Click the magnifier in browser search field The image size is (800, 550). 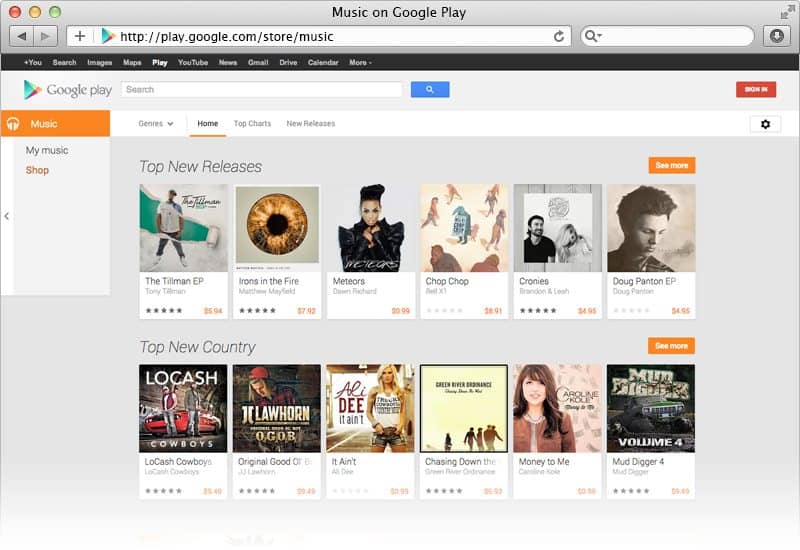click(593, 36)
